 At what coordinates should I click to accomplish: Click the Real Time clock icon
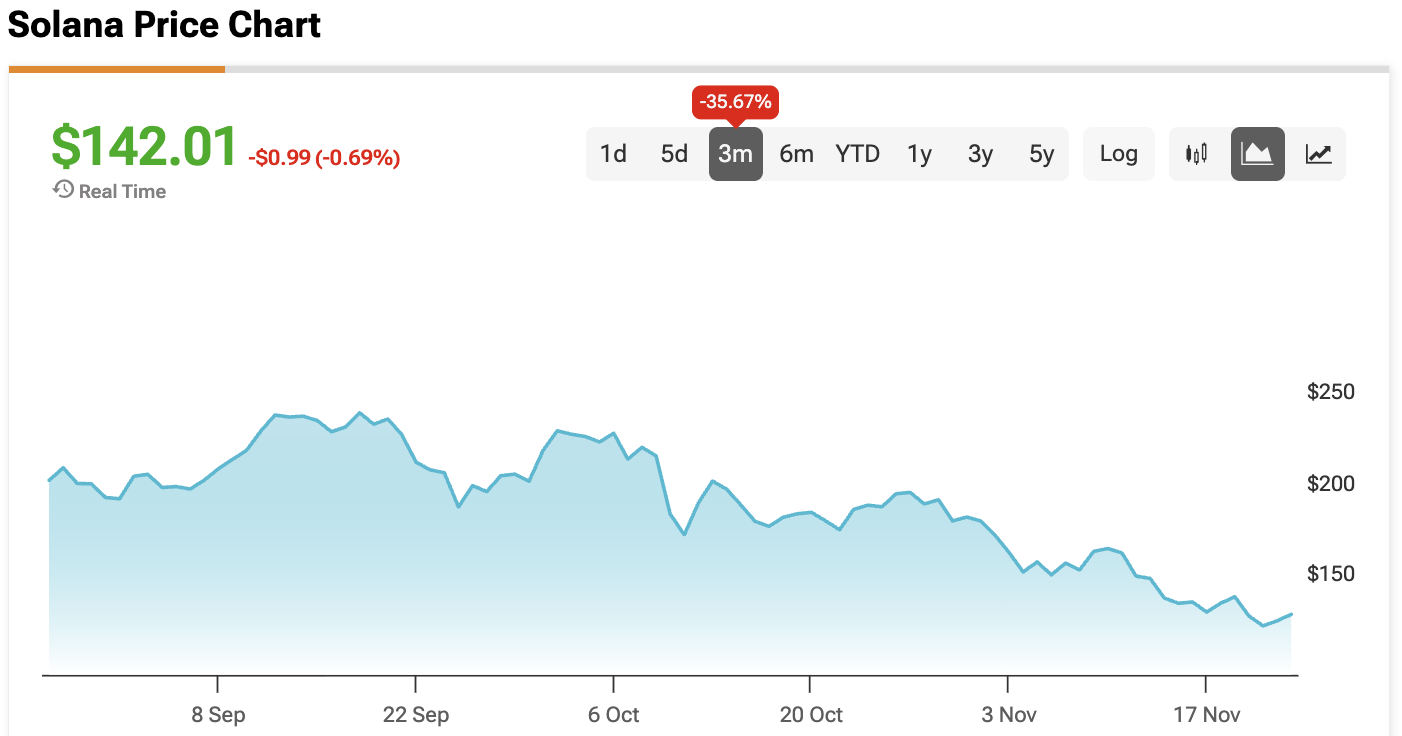point(63,190)
